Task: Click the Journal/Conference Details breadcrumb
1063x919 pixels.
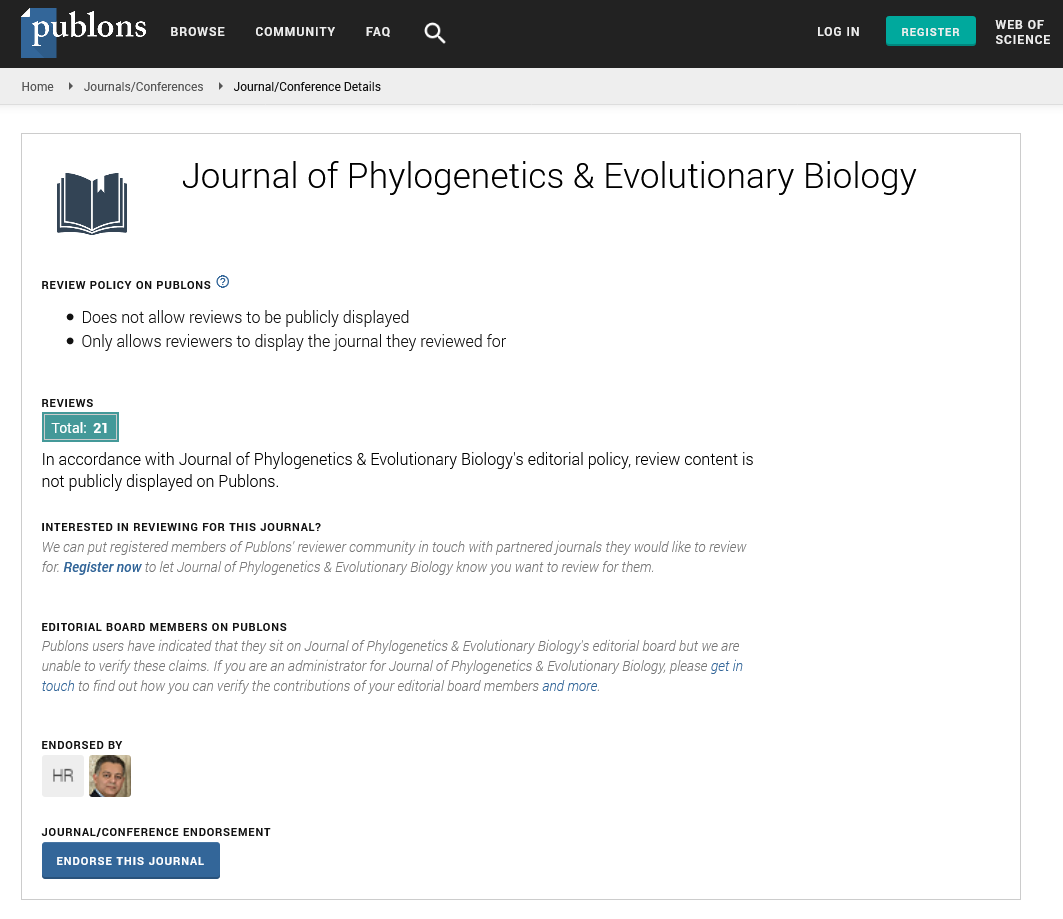Action: [307, 87]
